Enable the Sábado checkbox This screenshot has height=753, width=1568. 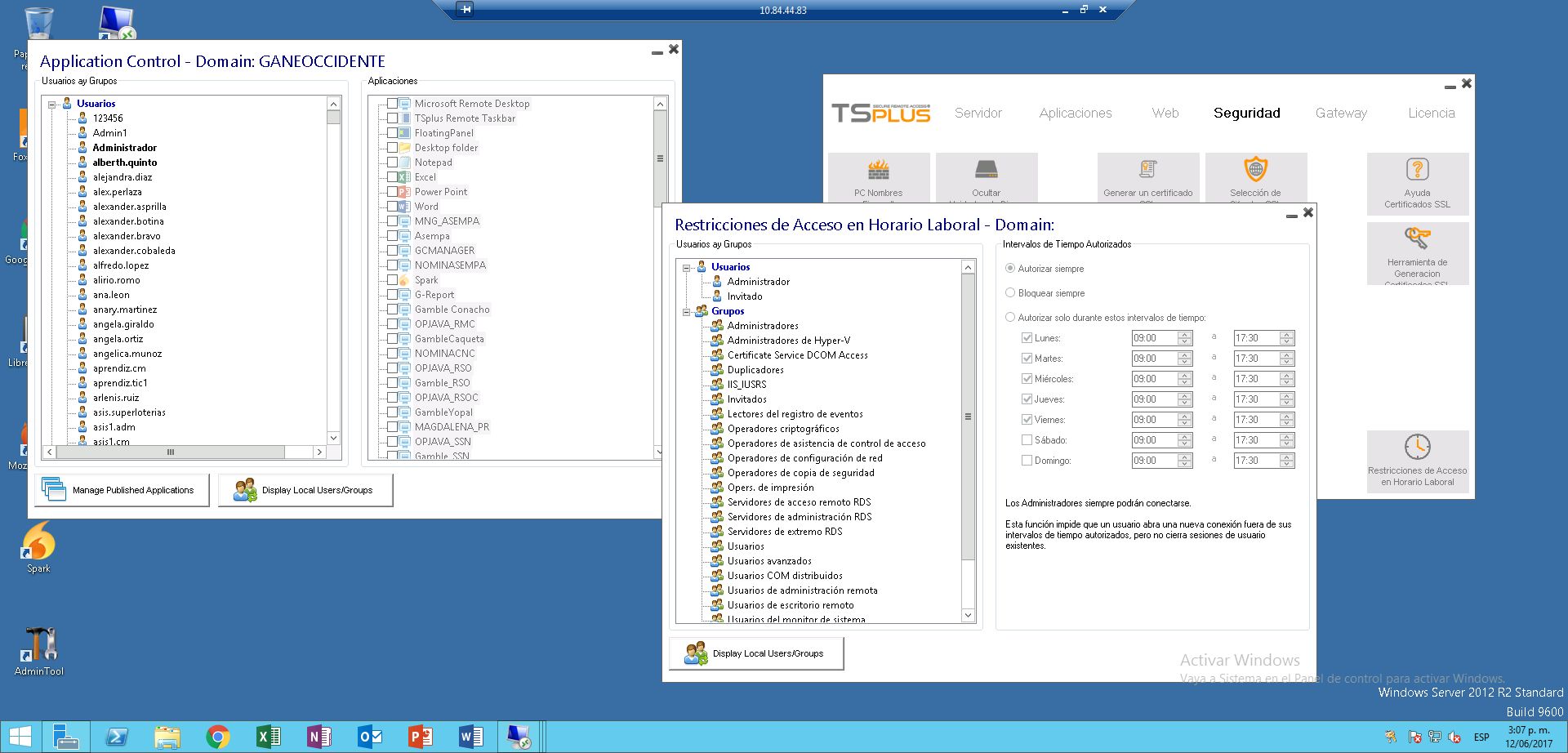[1027, 440]
